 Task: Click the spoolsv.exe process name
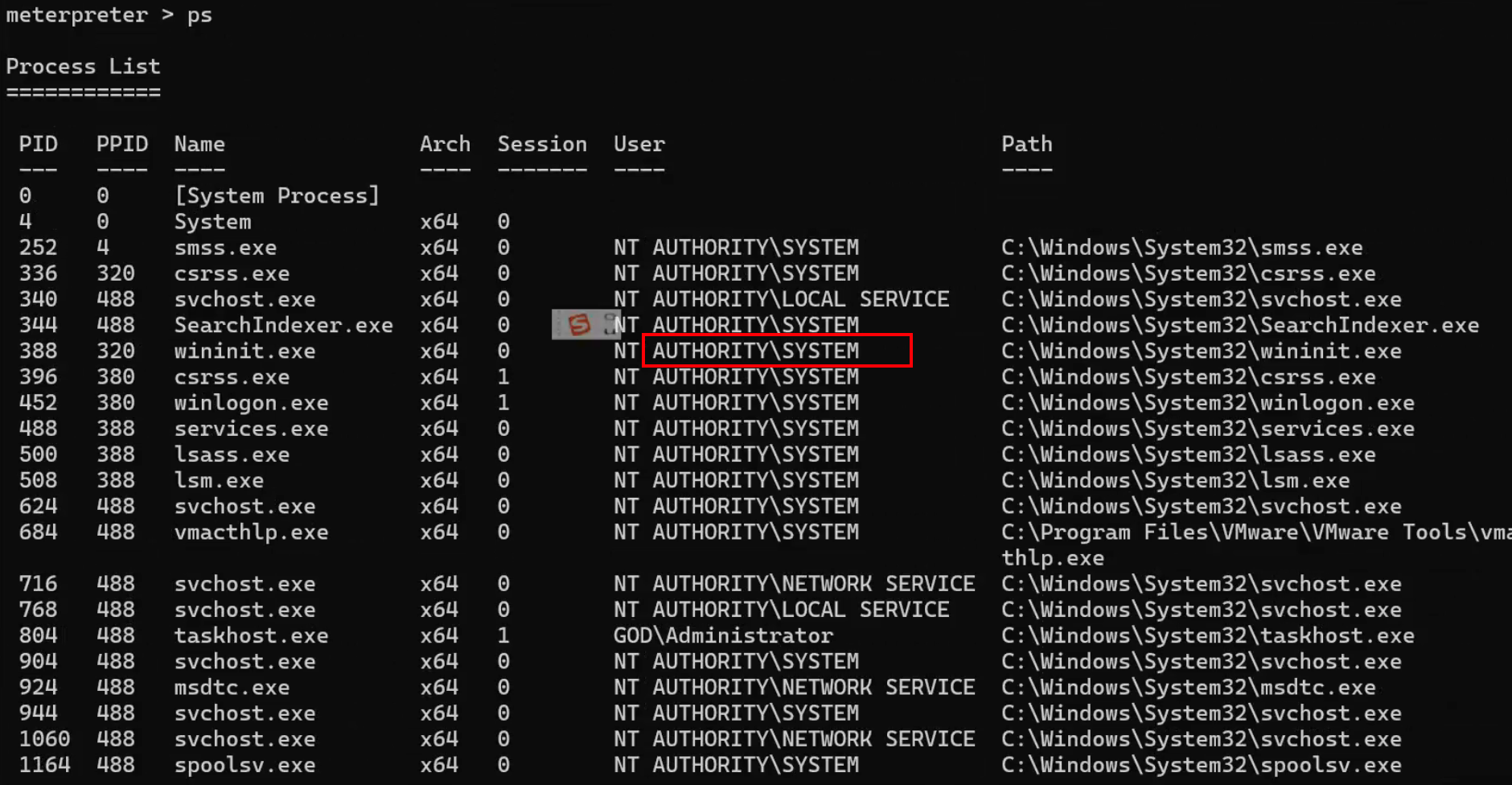click(x=244, y=765)
